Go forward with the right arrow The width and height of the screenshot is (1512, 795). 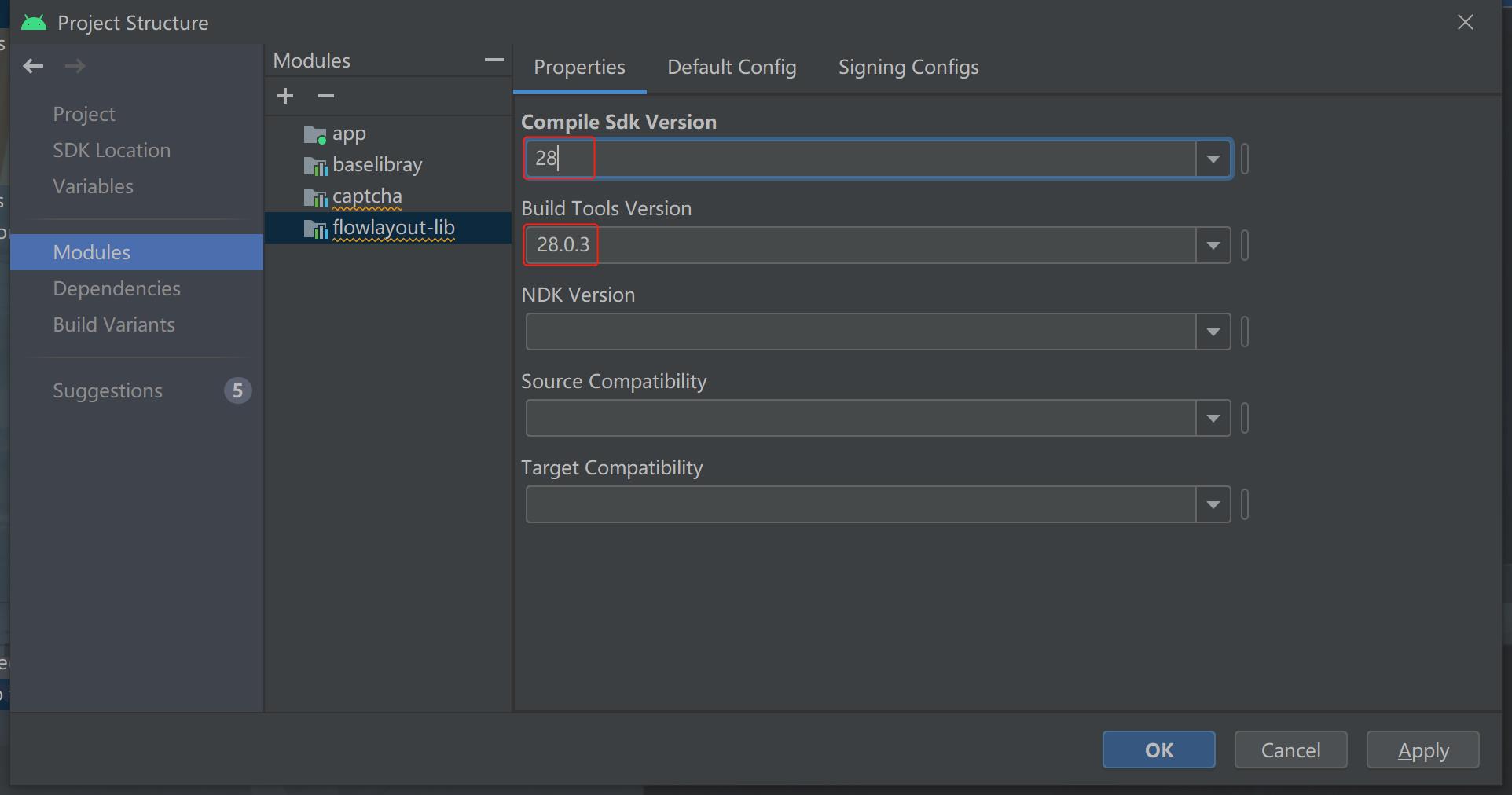coord(75,66)
